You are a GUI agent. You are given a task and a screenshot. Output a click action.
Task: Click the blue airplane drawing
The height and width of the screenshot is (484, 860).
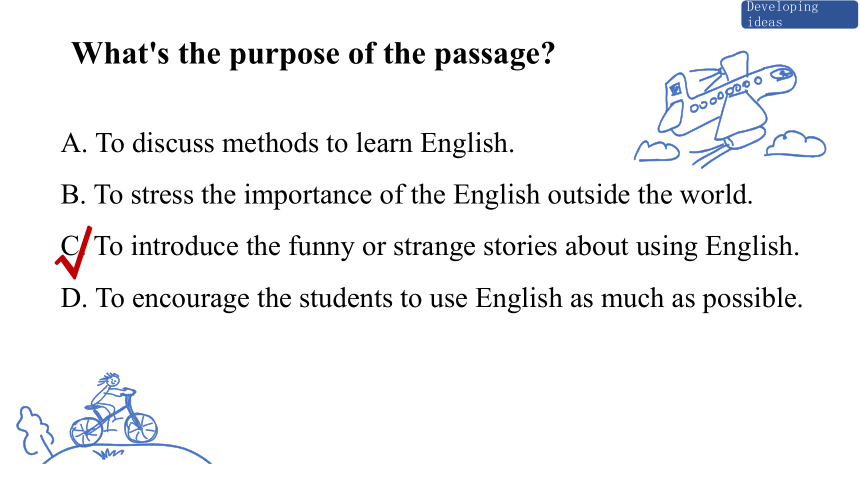point(727,102)
